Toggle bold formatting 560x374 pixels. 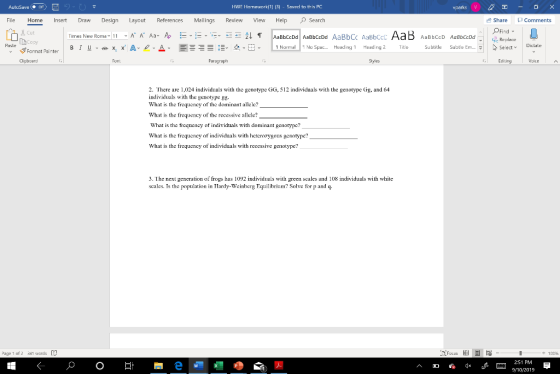point(71,48)
